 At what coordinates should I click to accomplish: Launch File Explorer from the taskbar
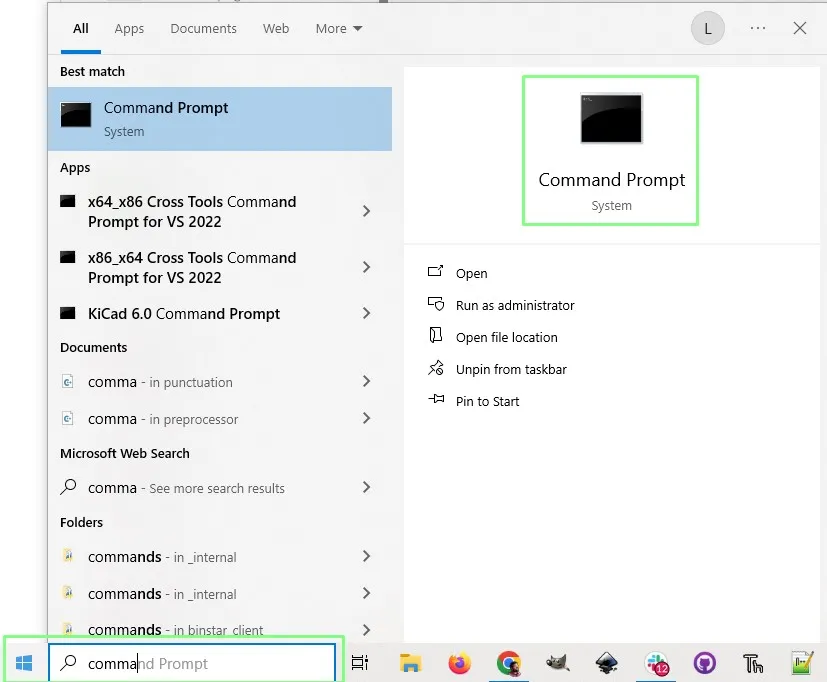410,663
